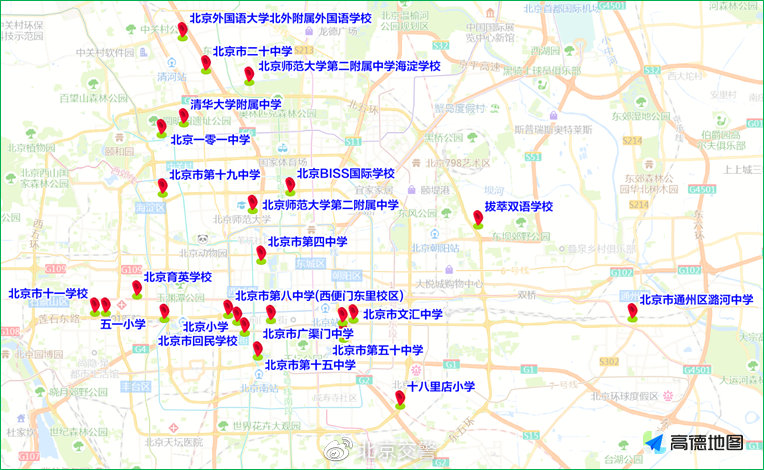This screenshot has height=470, width=764.
Task: Click the 北京市文汇中学 blue label
Action: [x=402, y=314]
